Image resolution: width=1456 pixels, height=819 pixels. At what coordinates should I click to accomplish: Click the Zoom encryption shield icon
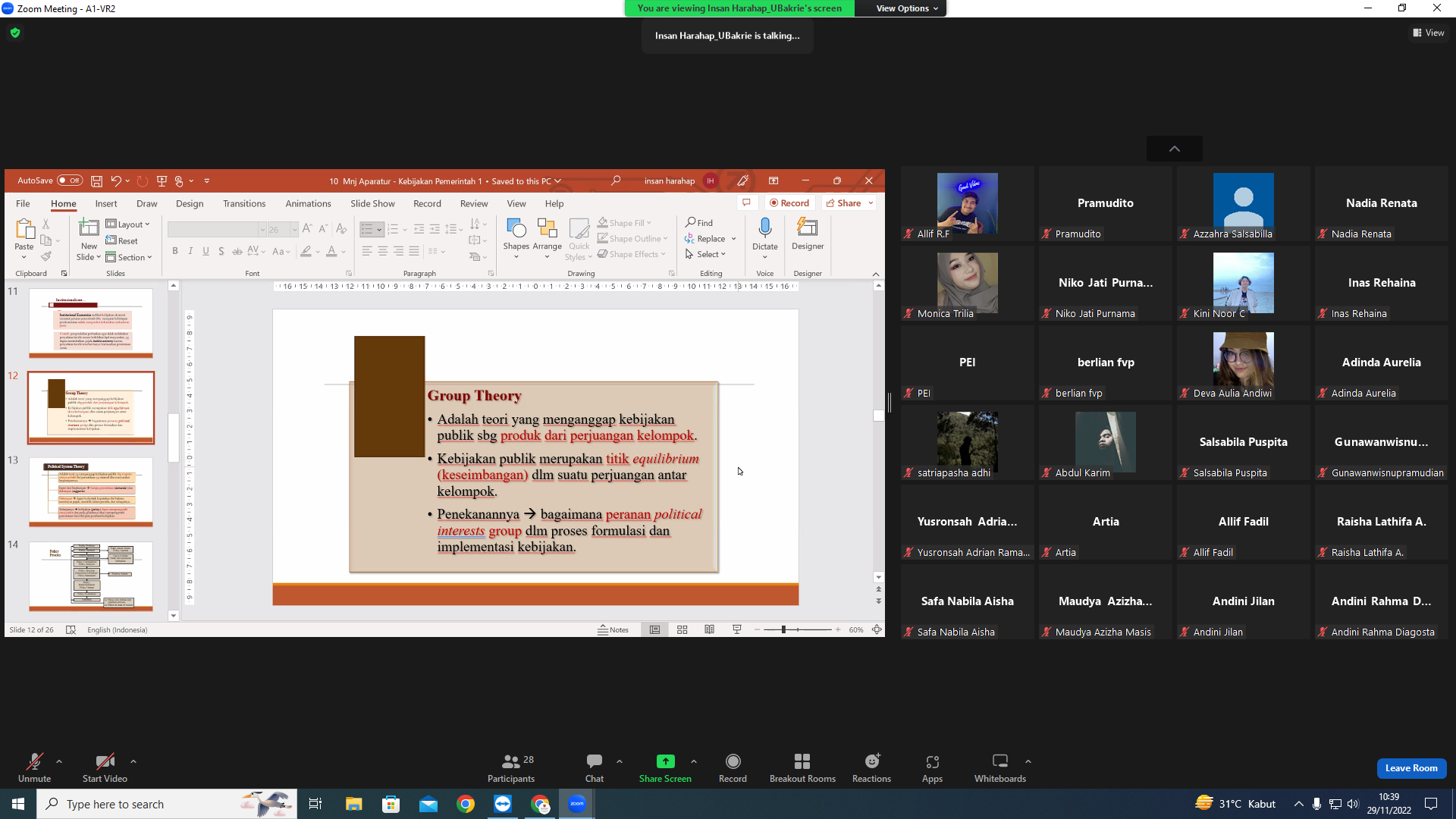pos(15,33)
